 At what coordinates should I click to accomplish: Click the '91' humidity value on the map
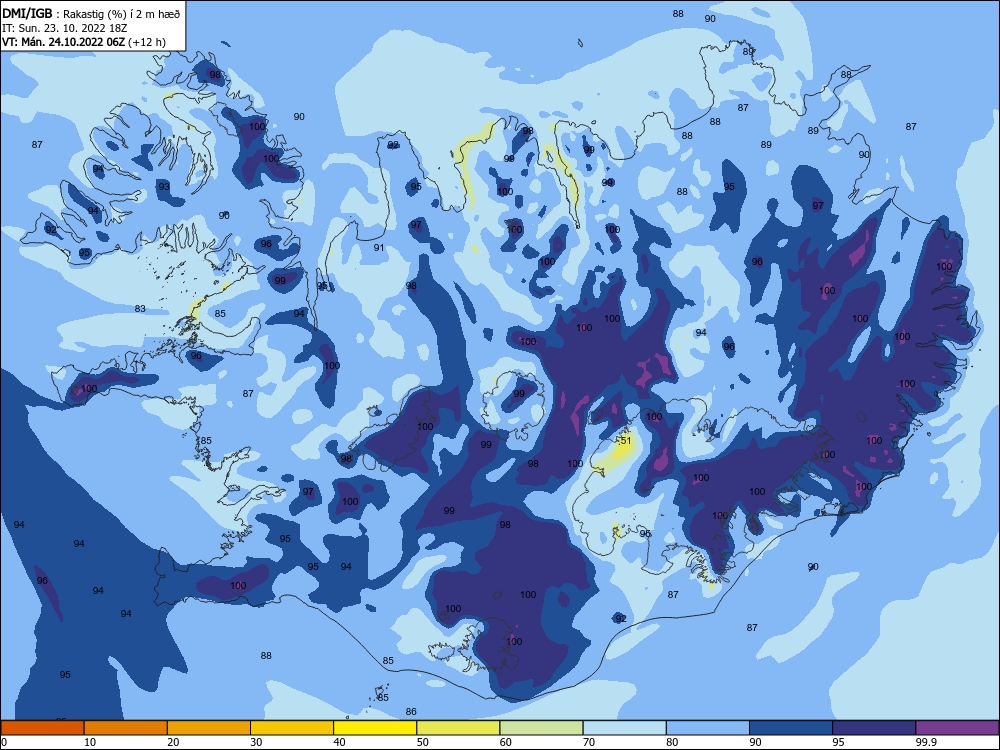point(379,247)
